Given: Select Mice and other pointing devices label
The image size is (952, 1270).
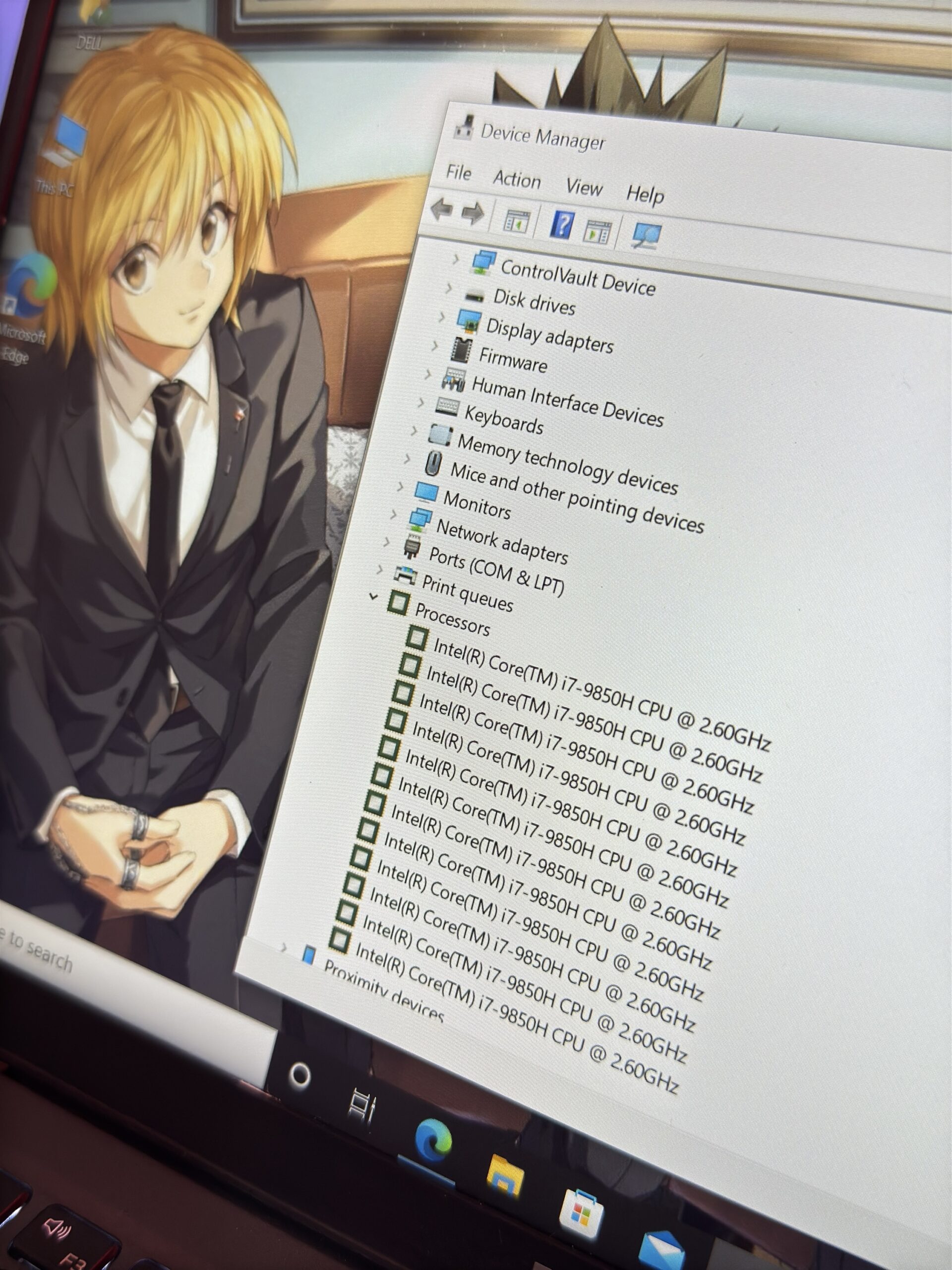Looking at the screenshot, I should pyautogui.click(x=577, y=499).
